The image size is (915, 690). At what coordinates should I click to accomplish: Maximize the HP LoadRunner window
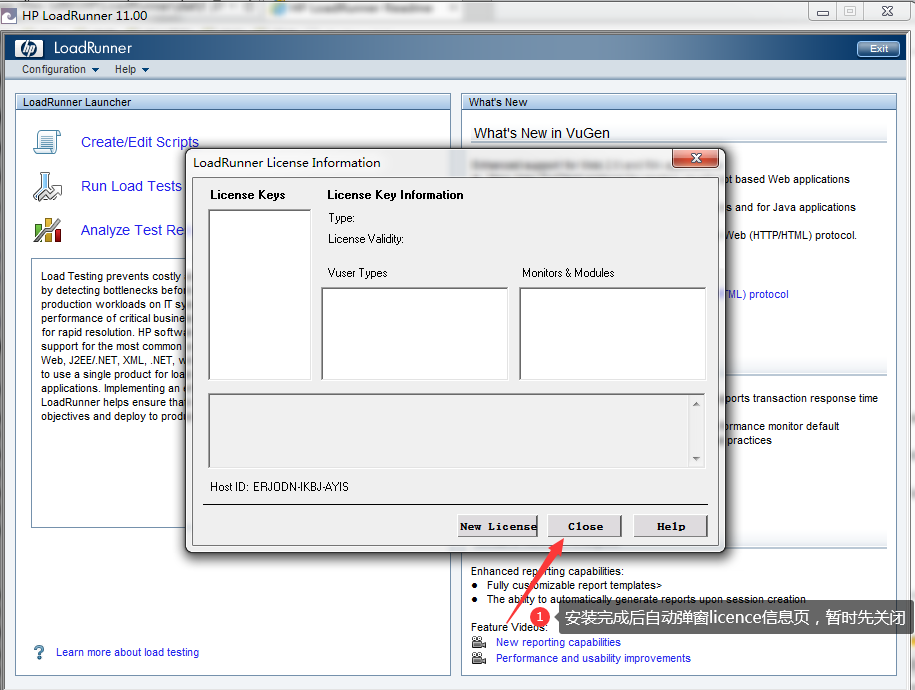(850, 12)
